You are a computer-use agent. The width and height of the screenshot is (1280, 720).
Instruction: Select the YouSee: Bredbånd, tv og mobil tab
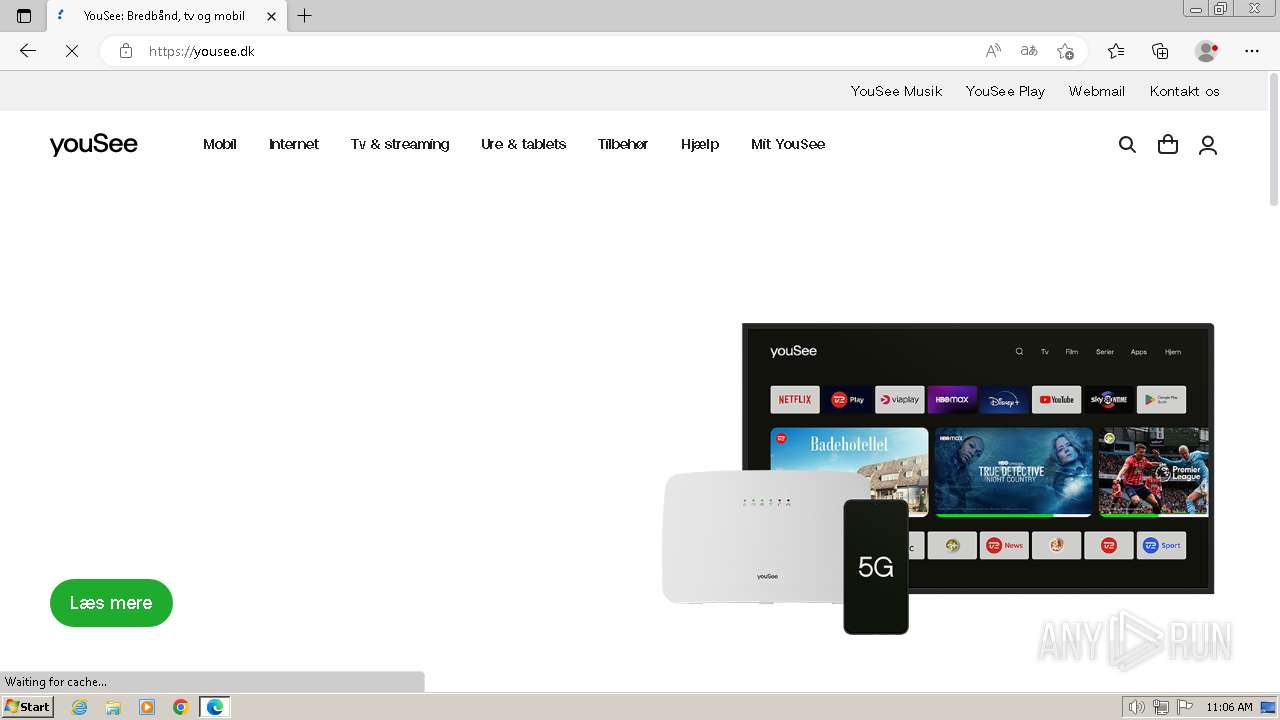[x=165, y=16]
